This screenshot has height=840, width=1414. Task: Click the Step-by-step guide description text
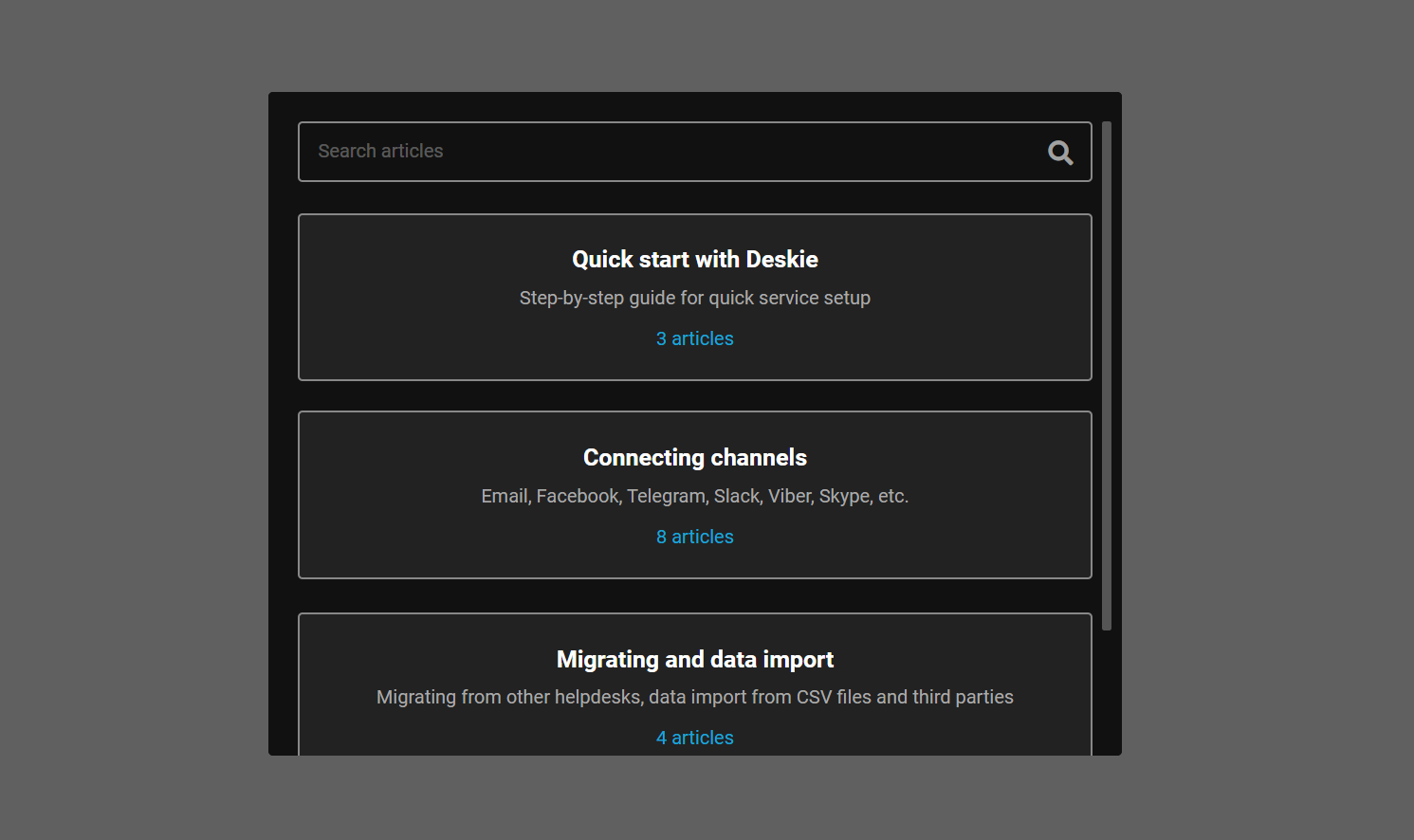(x=694, y=298)
